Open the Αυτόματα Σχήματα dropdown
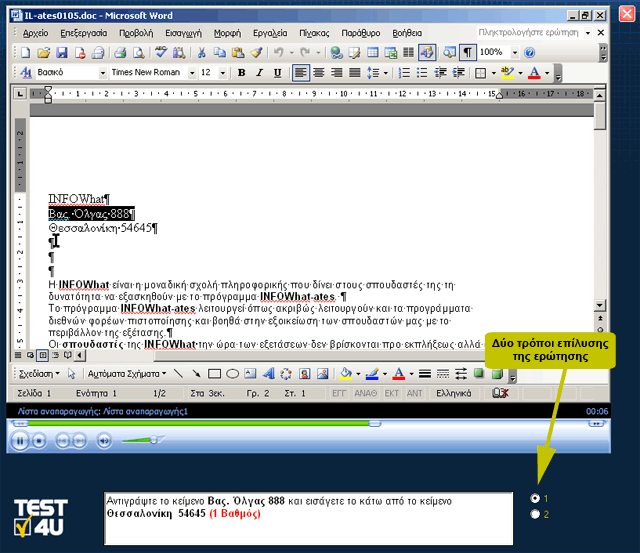The height and width of the screenshot is (553, 640). pos(127,373)
